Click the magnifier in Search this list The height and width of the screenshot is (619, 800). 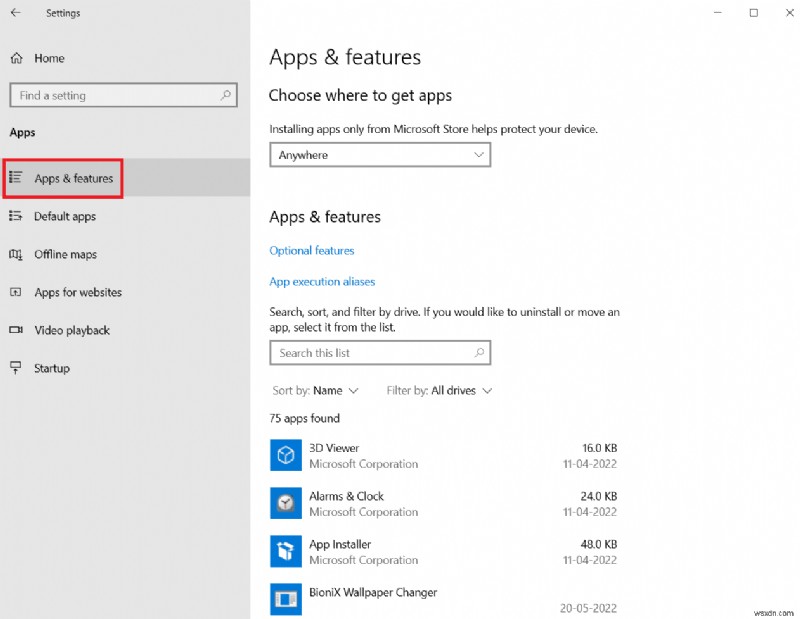coord(479,353)
